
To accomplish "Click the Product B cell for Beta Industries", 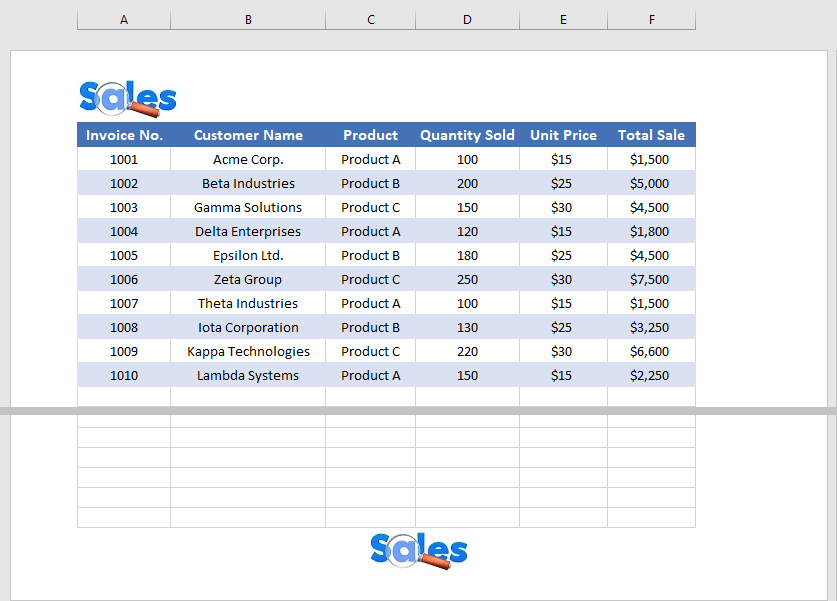I will 370,183.
